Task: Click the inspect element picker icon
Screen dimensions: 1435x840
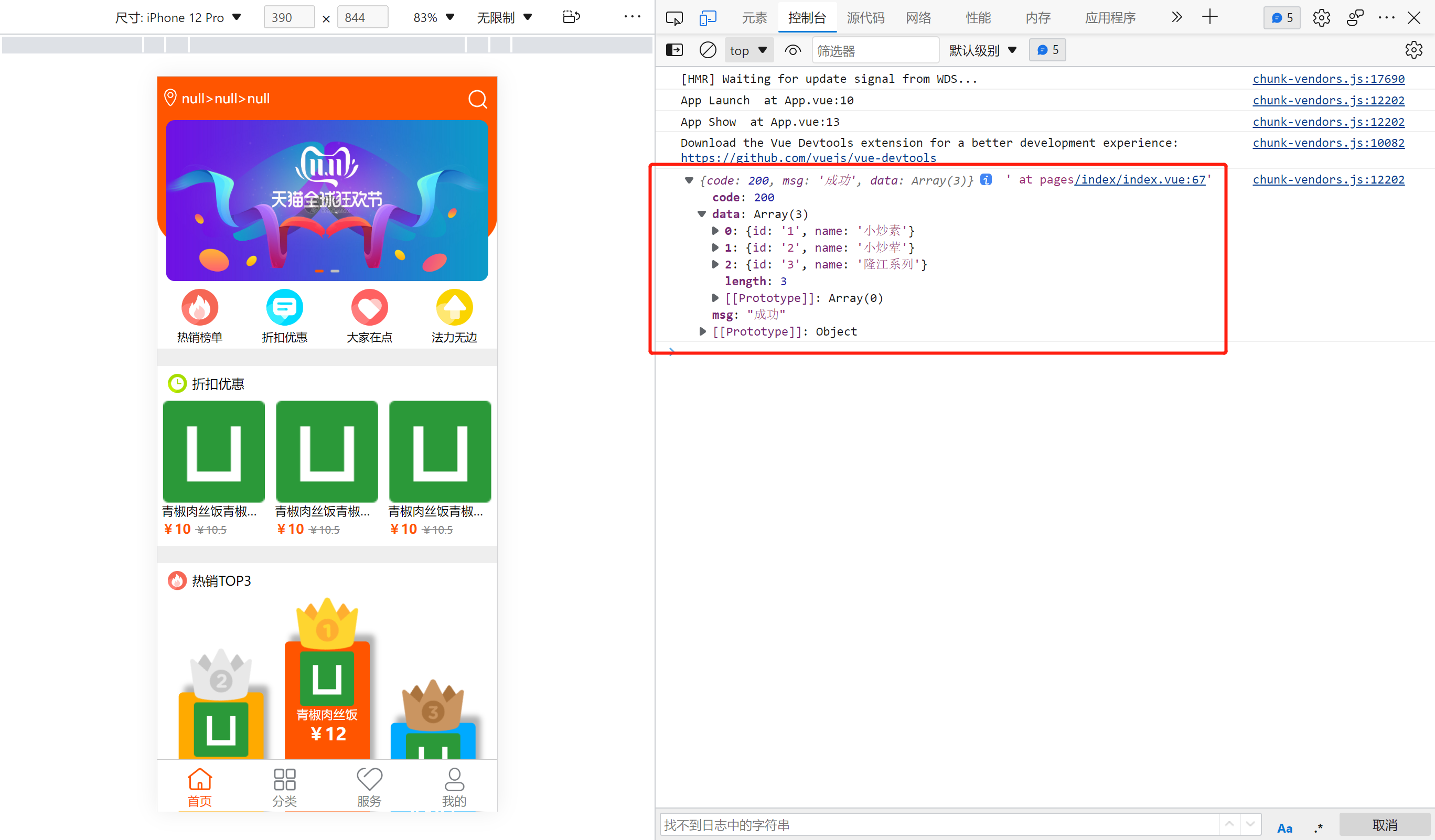Action: pos(674,18)
